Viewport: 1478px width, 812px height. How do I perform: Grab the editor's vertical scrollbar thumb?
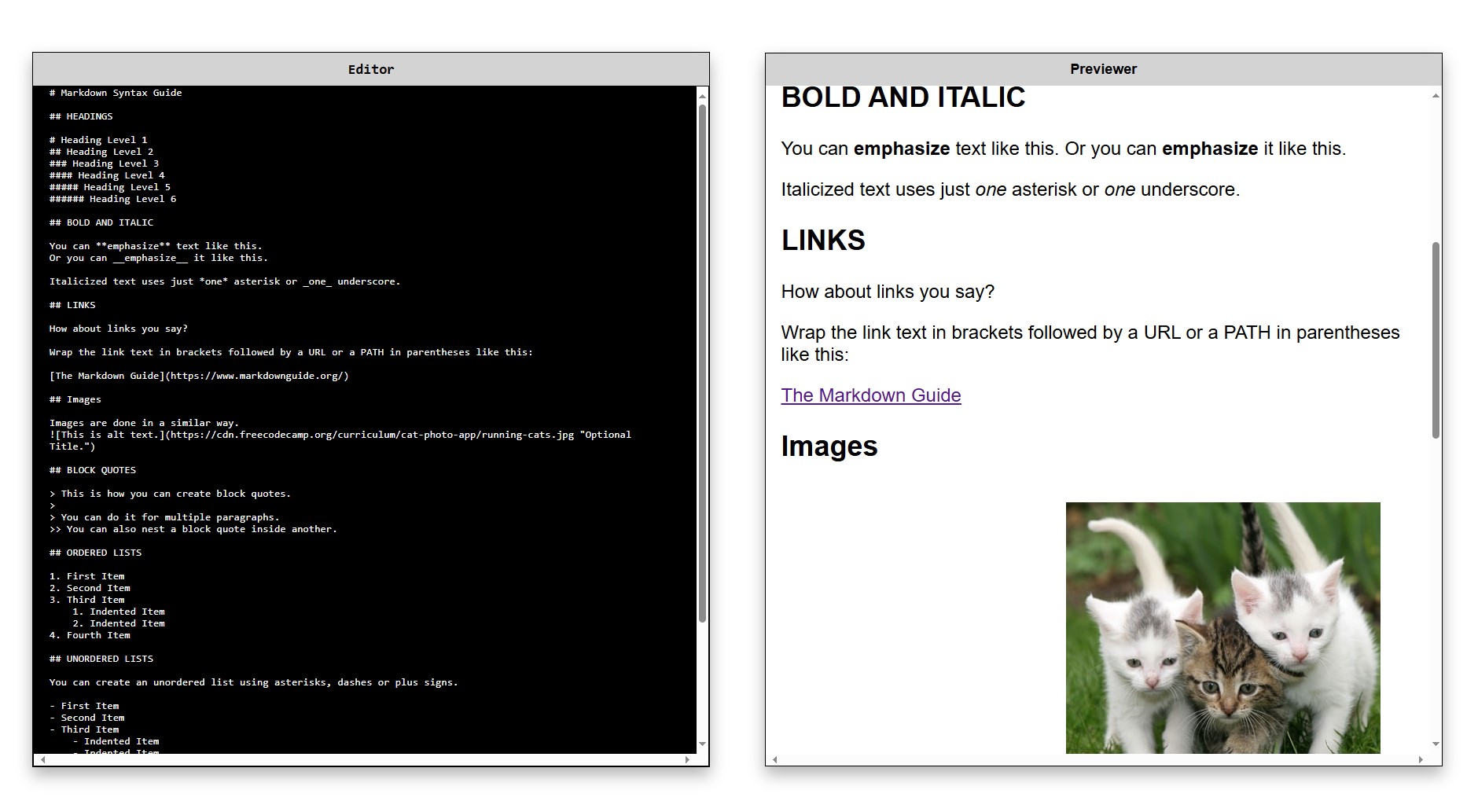pyautogui.click(x=702, y=362)
